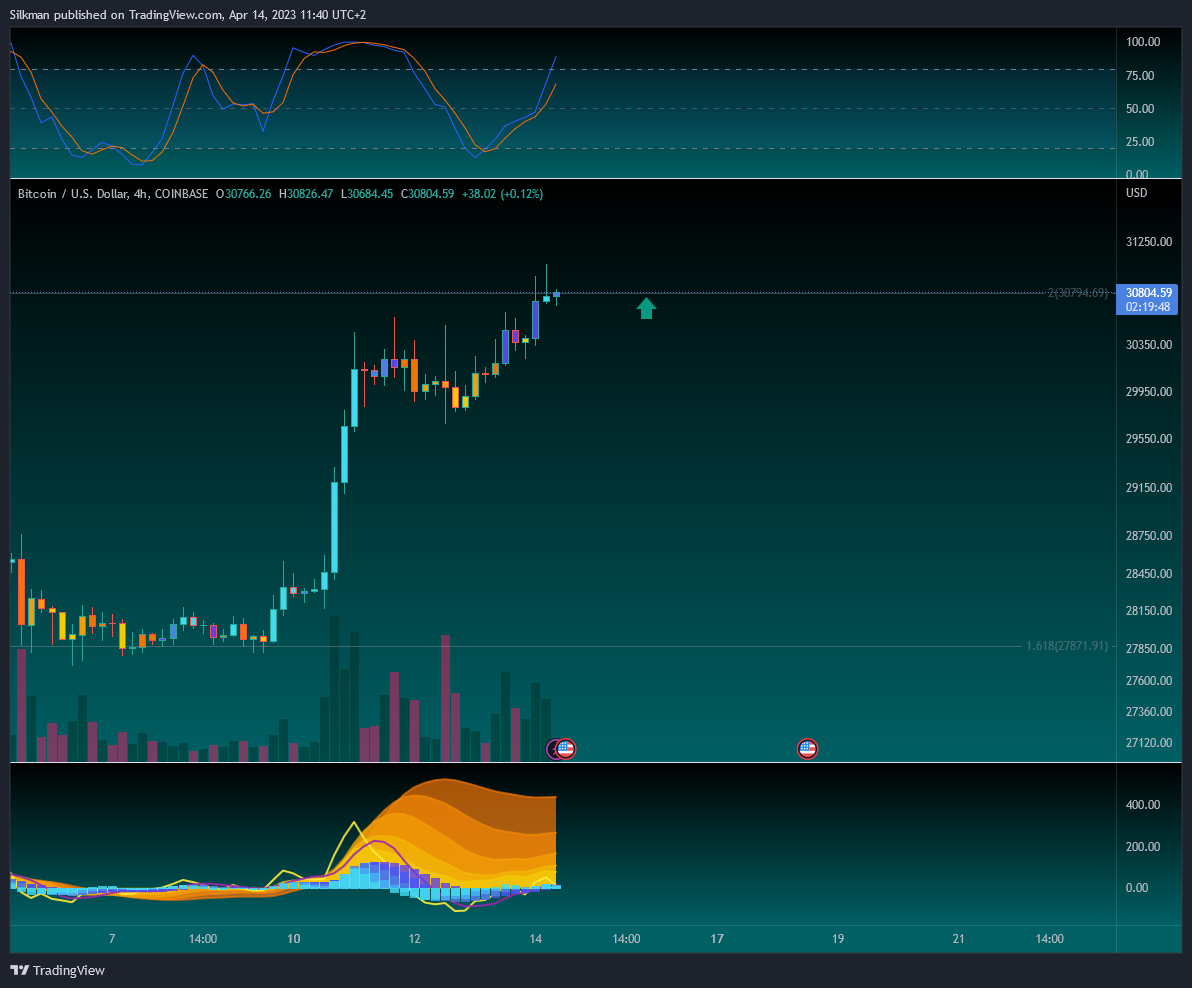1192x988 pixels.
Task: Click the published header text by Silkman
Action: pos(188,14)
